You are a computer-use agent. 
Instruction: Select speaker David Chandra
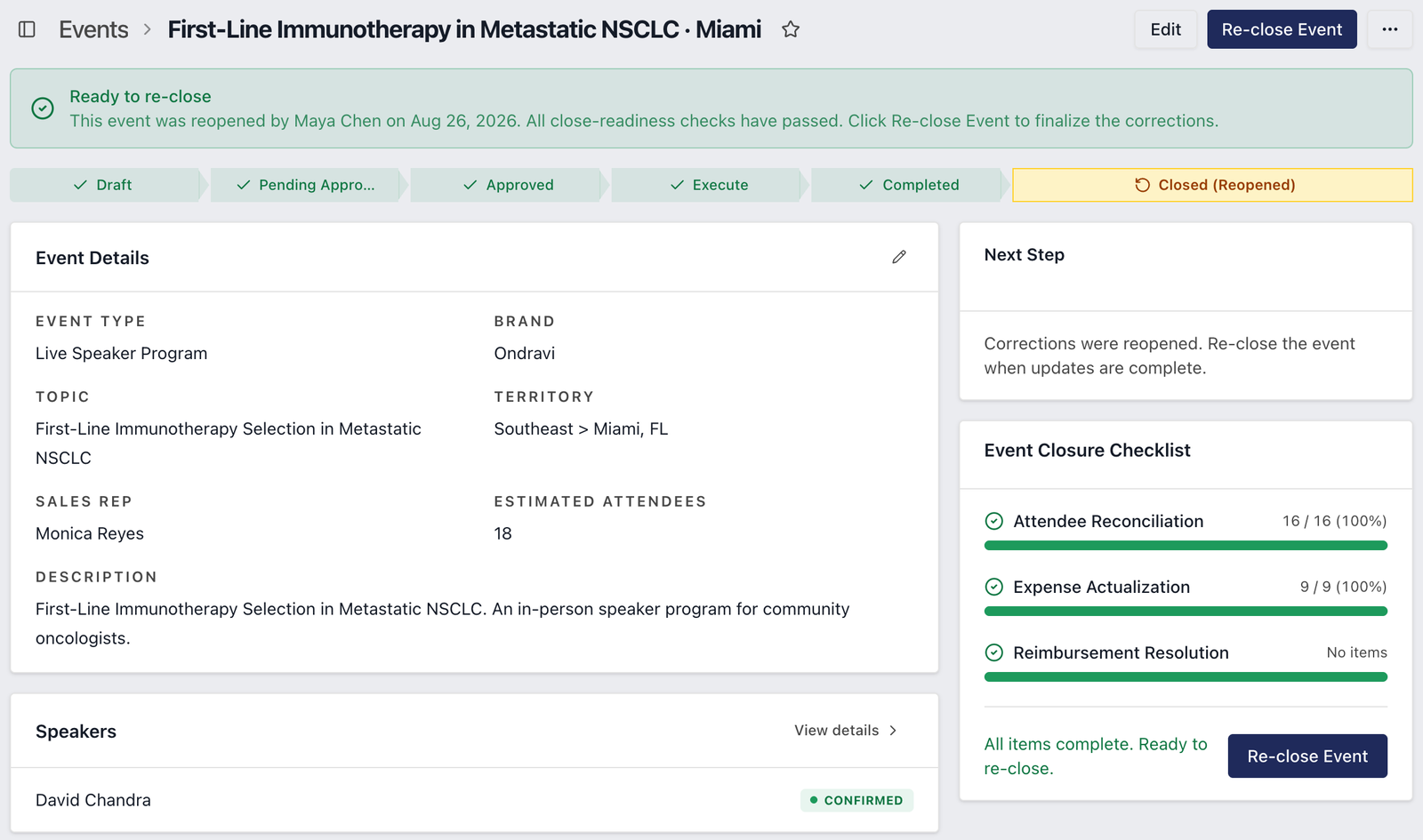point(93,800)
